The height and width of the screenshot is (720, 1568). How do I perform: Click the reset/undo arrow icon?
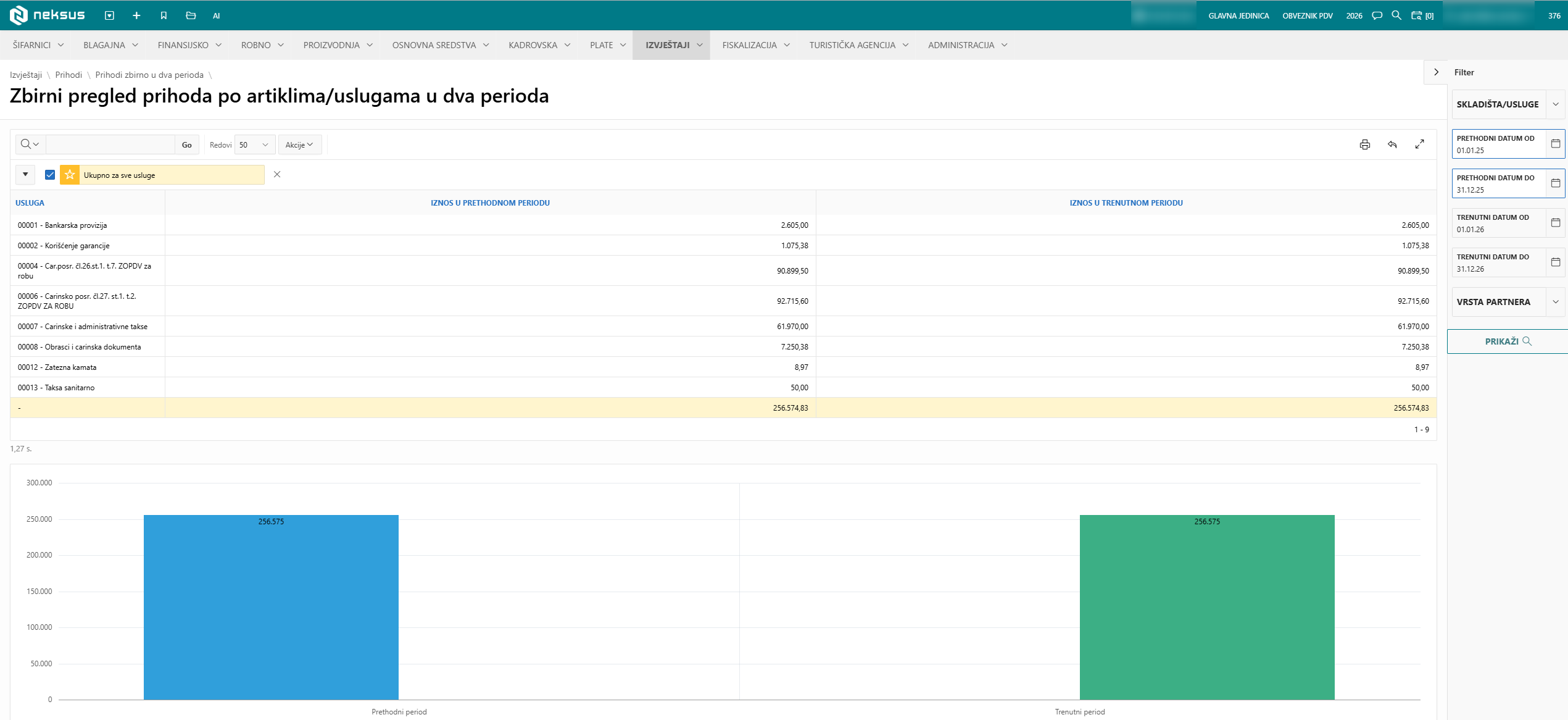pyautogui.click(x=1392, y=144)
